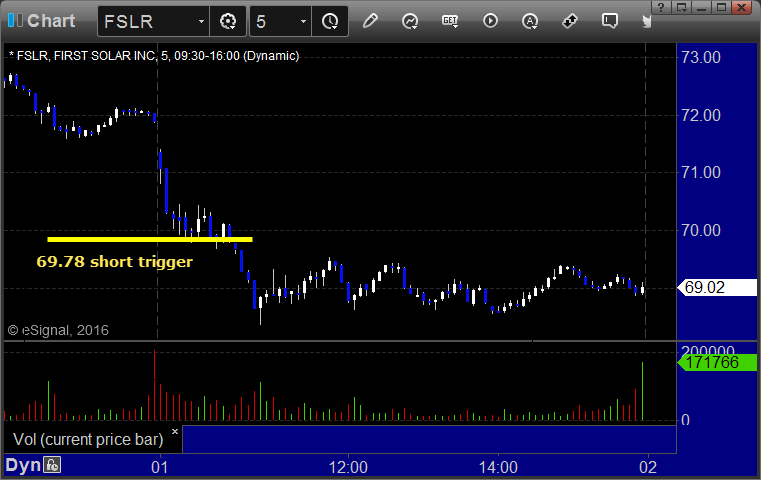Screen dimensions: 761x480
Task: Select the yellow 69.78 short trigger line
Action: (x=150, y=239)
